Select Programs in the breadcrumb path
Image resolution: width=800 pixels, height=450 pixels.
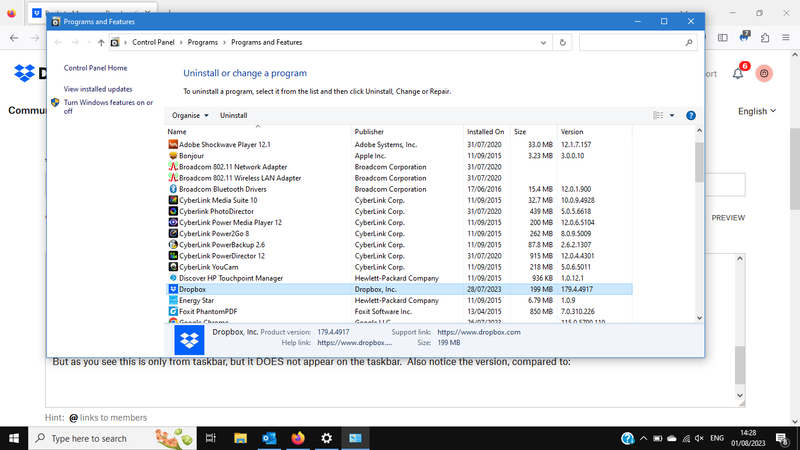[x=202, y=43]
